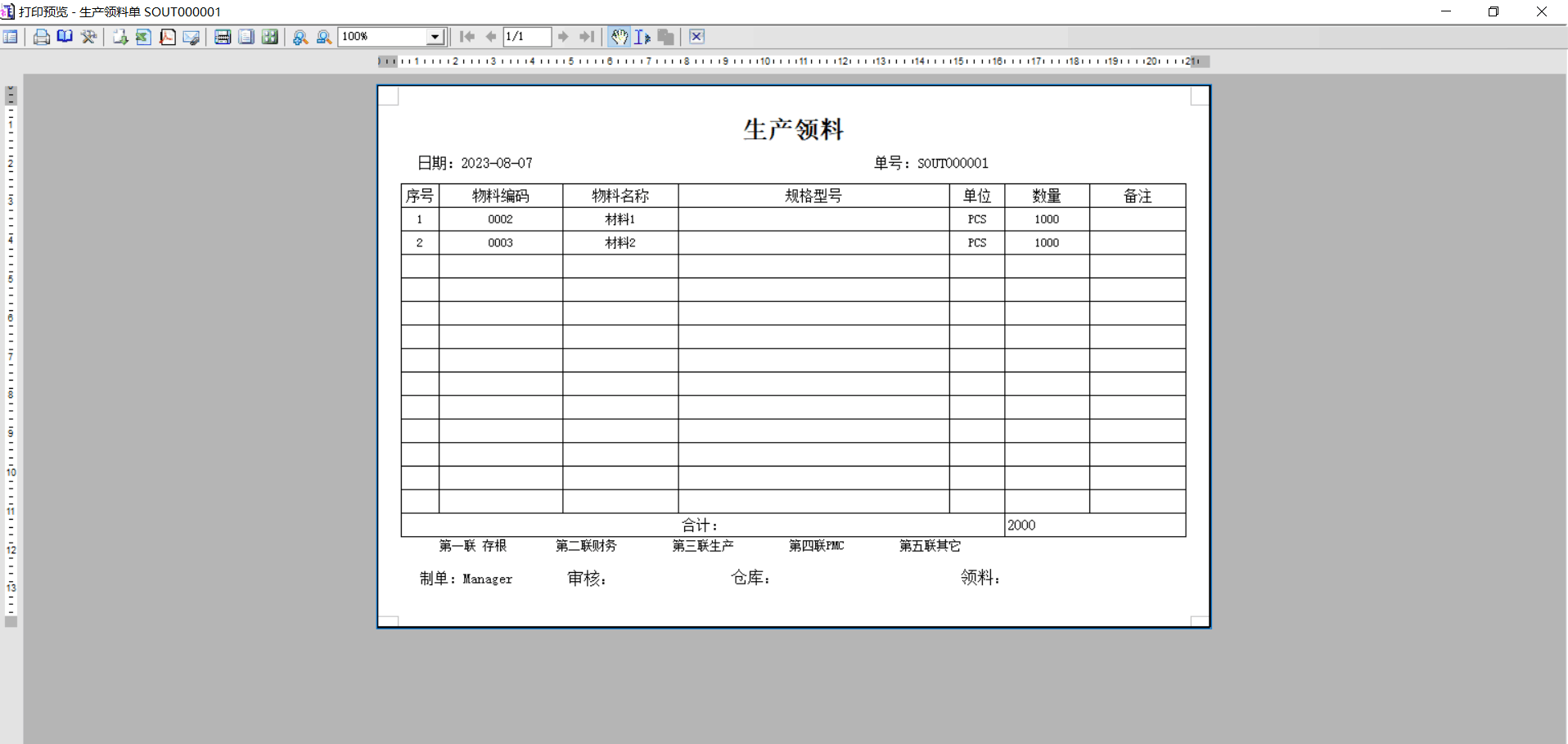The width and height of the screenshot is (1568, 744).
Task: Click the page number field
Action: pos(526,37)
